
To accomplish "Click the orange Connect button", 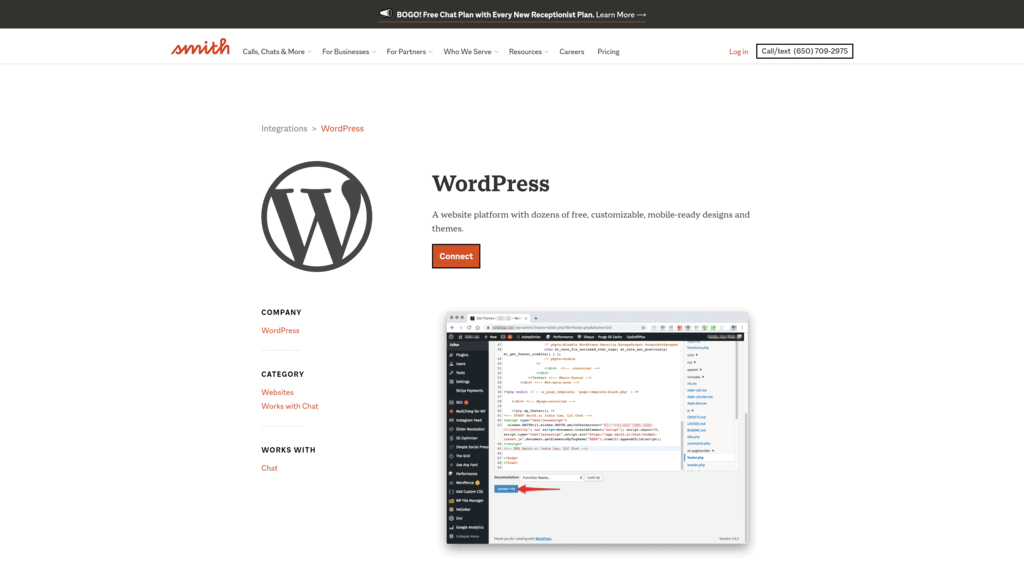I will 456,256.
